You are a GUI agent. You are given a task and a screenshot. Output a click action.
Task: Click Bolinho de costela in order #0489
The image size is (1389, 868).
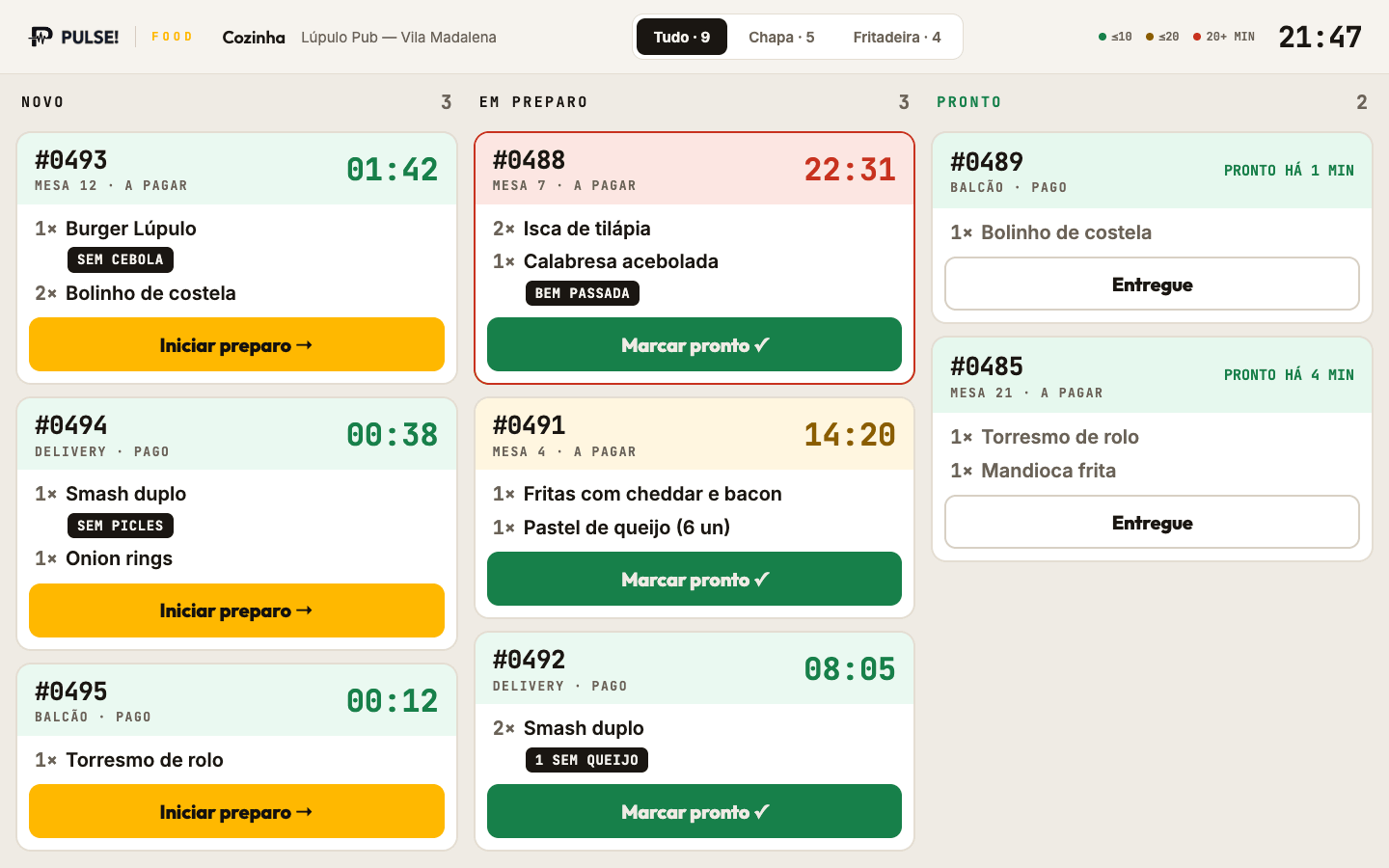(1067, 232)
